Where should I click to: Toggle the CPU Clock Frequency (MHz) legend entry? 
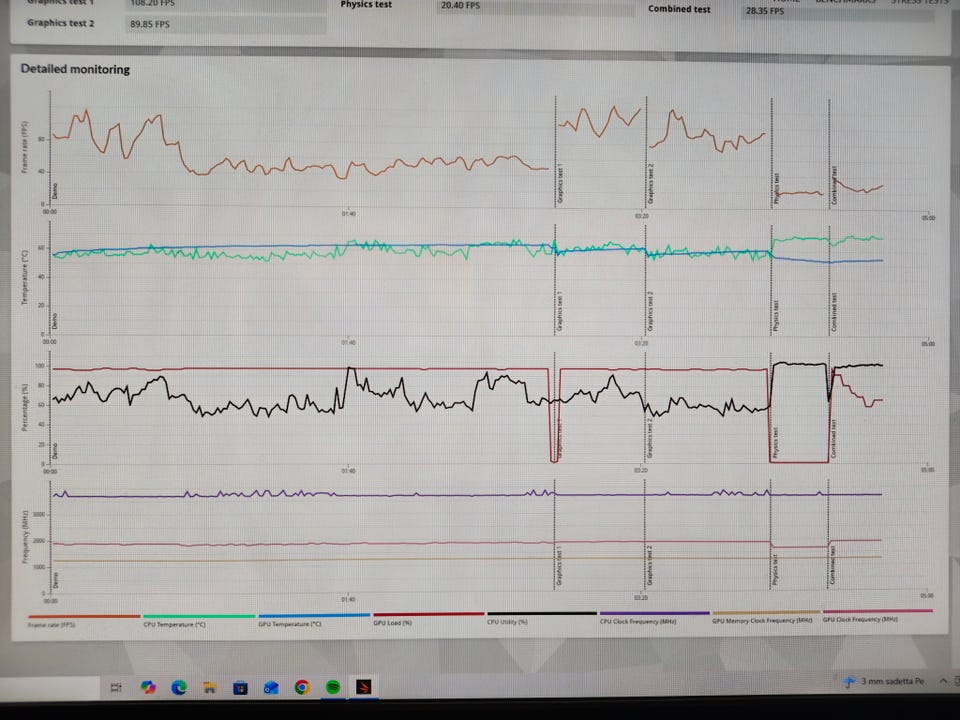point(638,621)
